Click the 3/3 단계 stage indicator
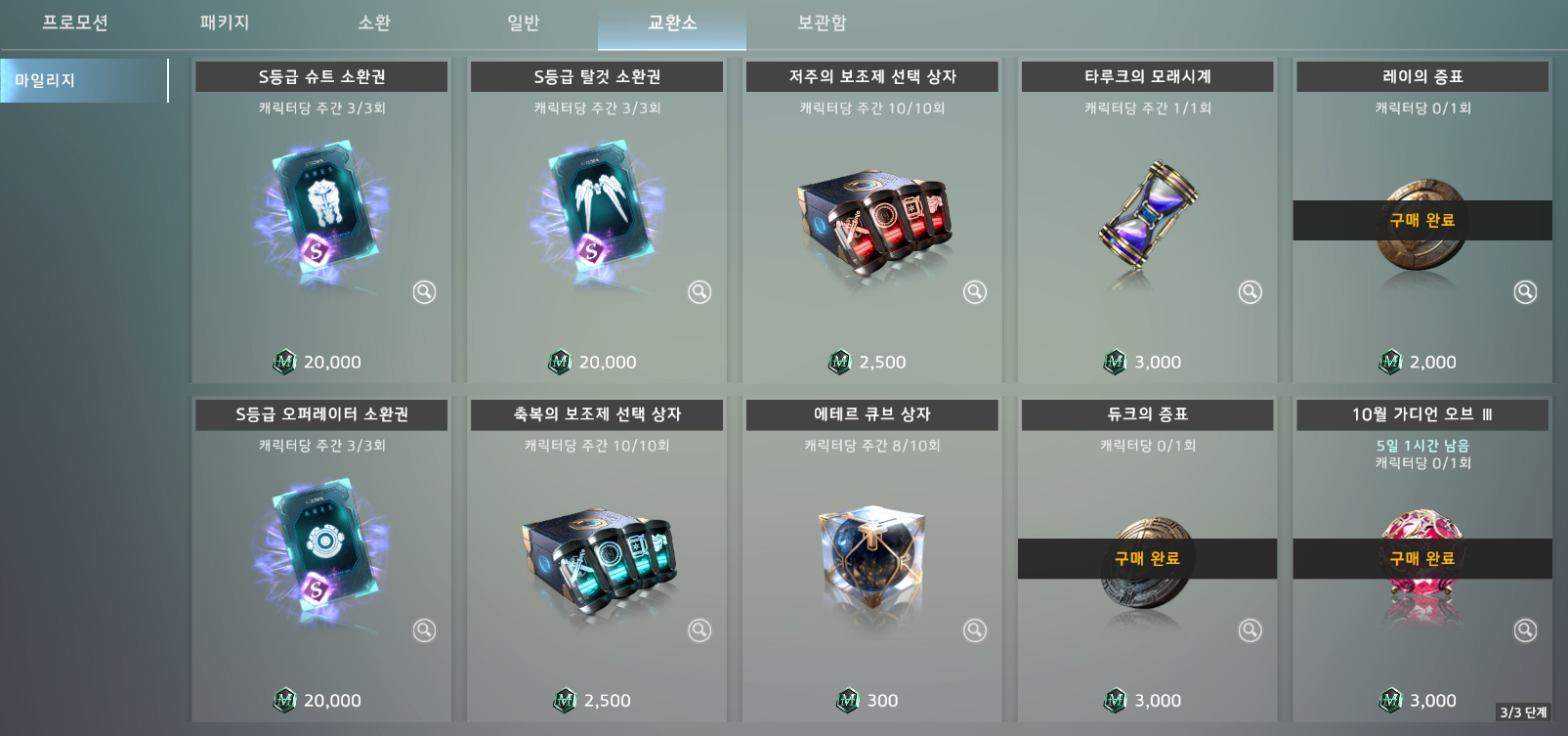1568x736 pixels. pos(1524,713)
